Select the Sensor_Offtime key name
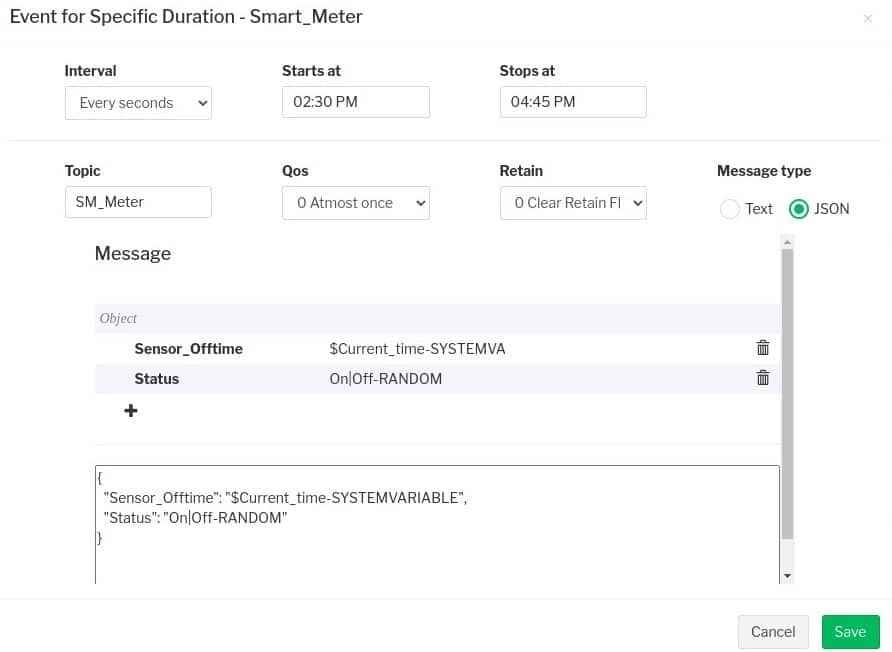The image size is (892, 652). 188,349
